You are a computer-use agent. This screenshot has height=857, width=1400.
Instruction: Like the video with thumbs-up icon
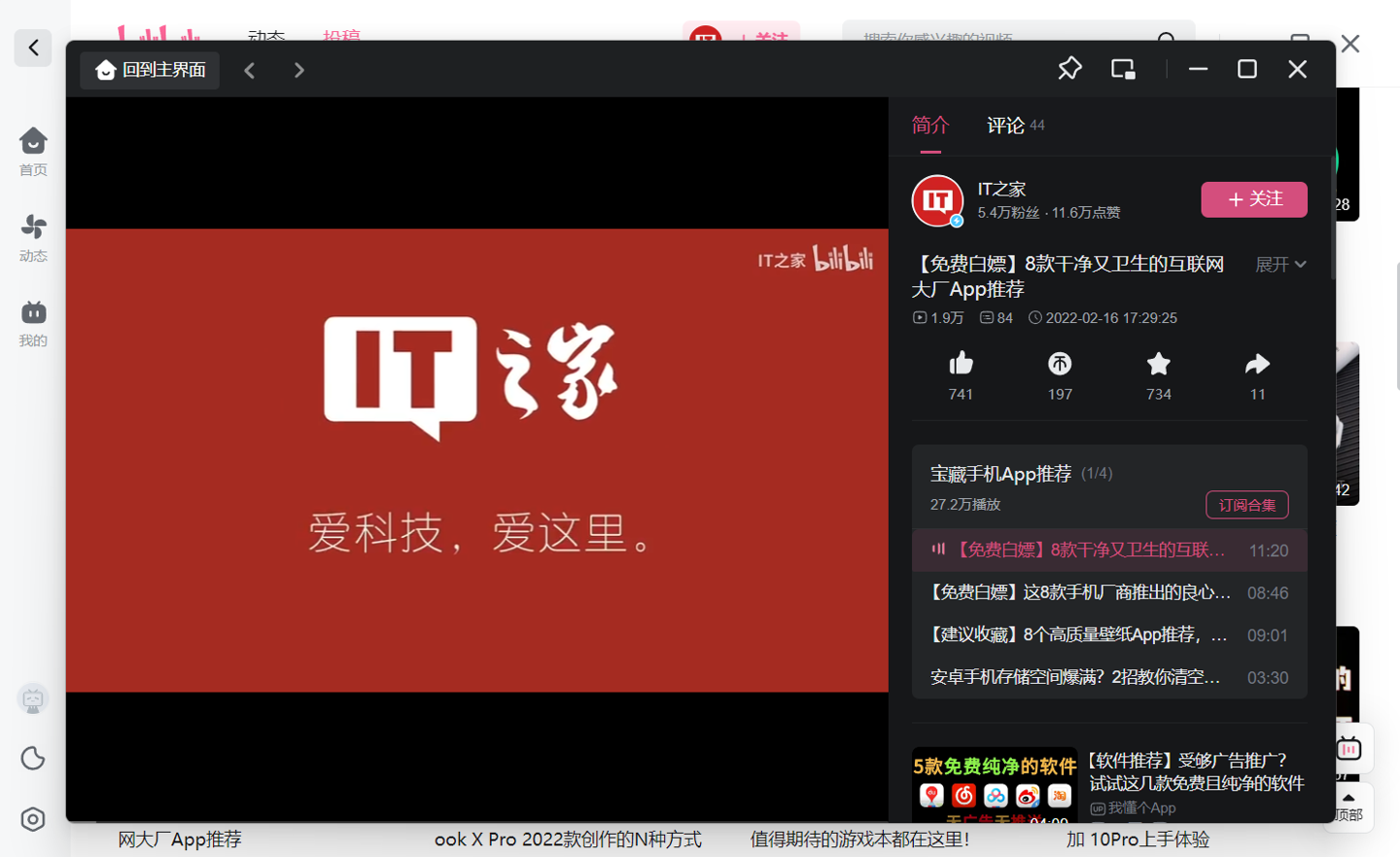point(961,364)
